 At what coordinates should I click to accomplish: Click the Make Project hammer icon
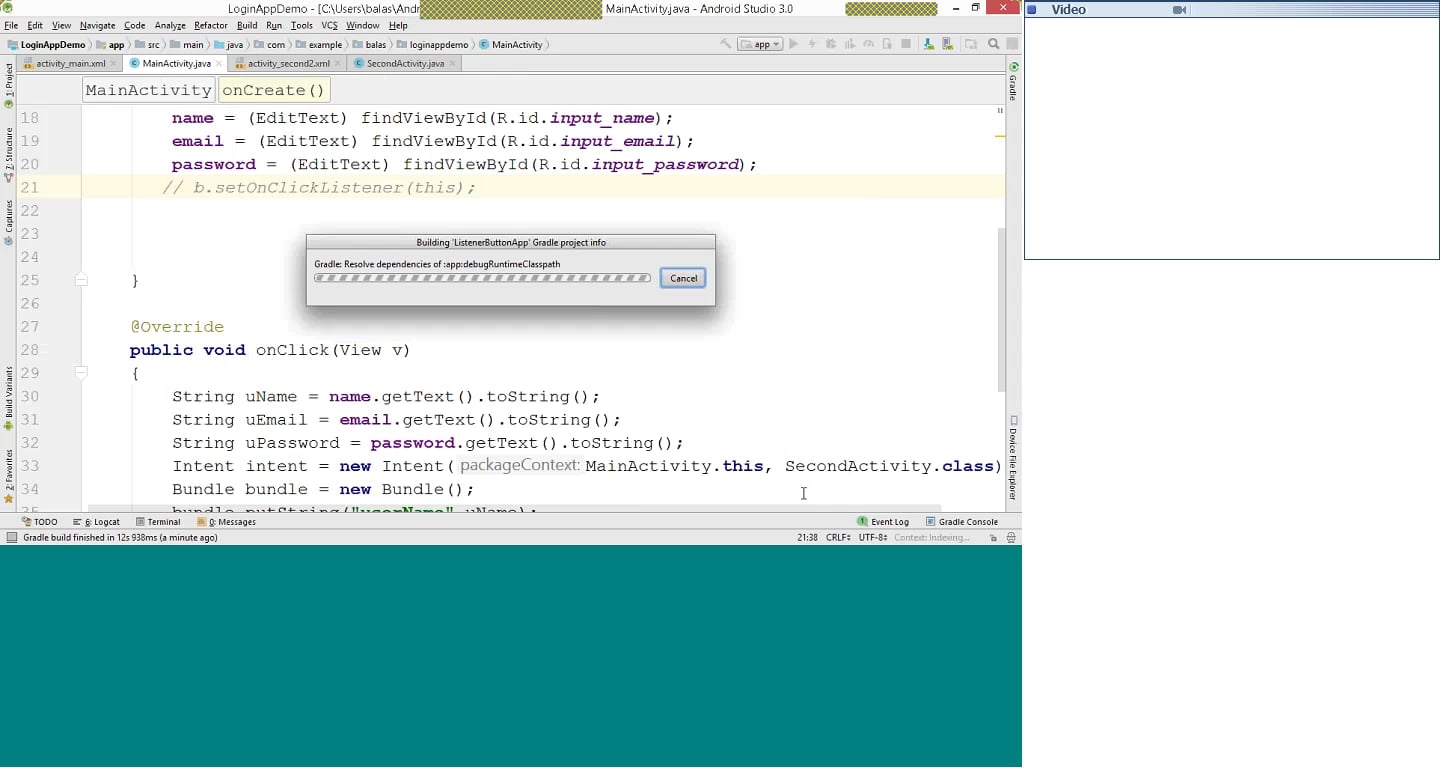(x=725, y=44)
